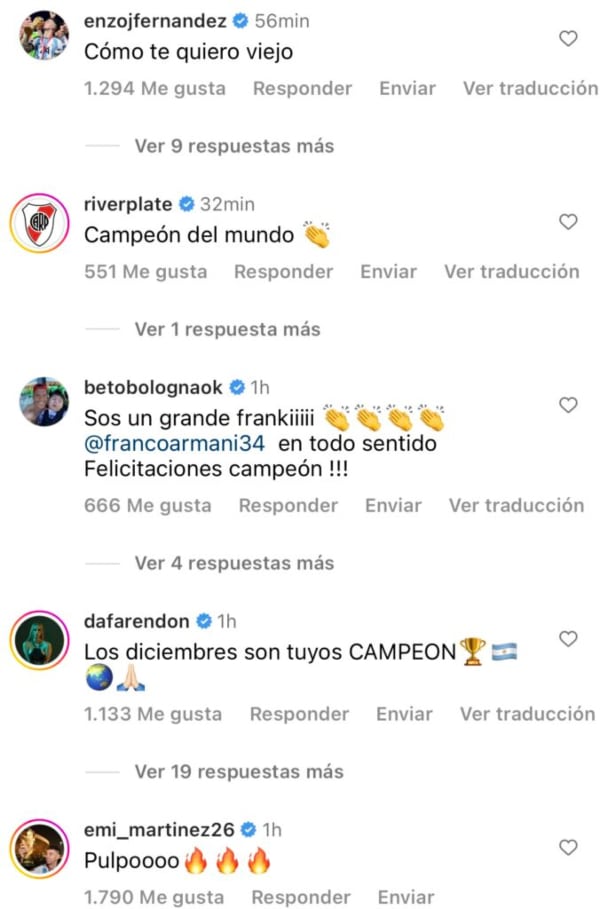Open riverplate's profile picture
Screen dimensions: 600x909
click(x=40, y=223)
